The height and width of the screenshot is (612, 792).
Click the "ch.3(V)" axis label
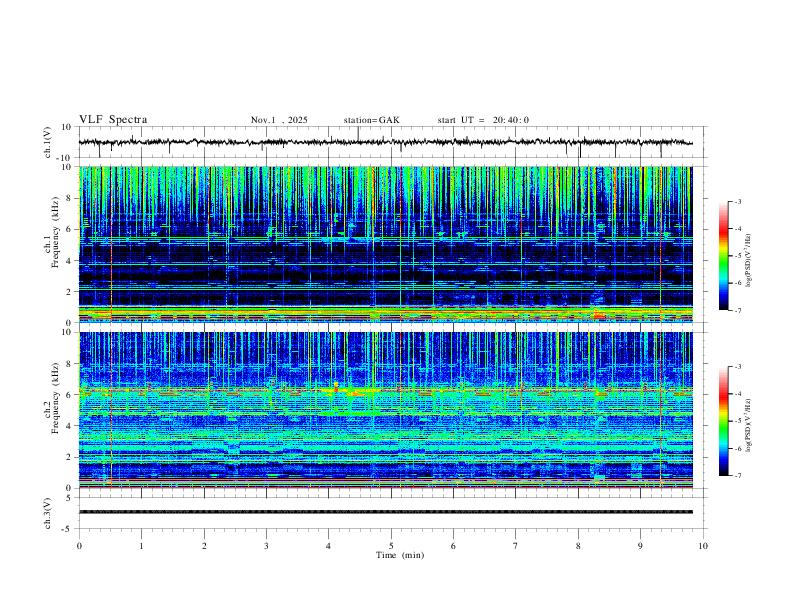click(48, 513)
